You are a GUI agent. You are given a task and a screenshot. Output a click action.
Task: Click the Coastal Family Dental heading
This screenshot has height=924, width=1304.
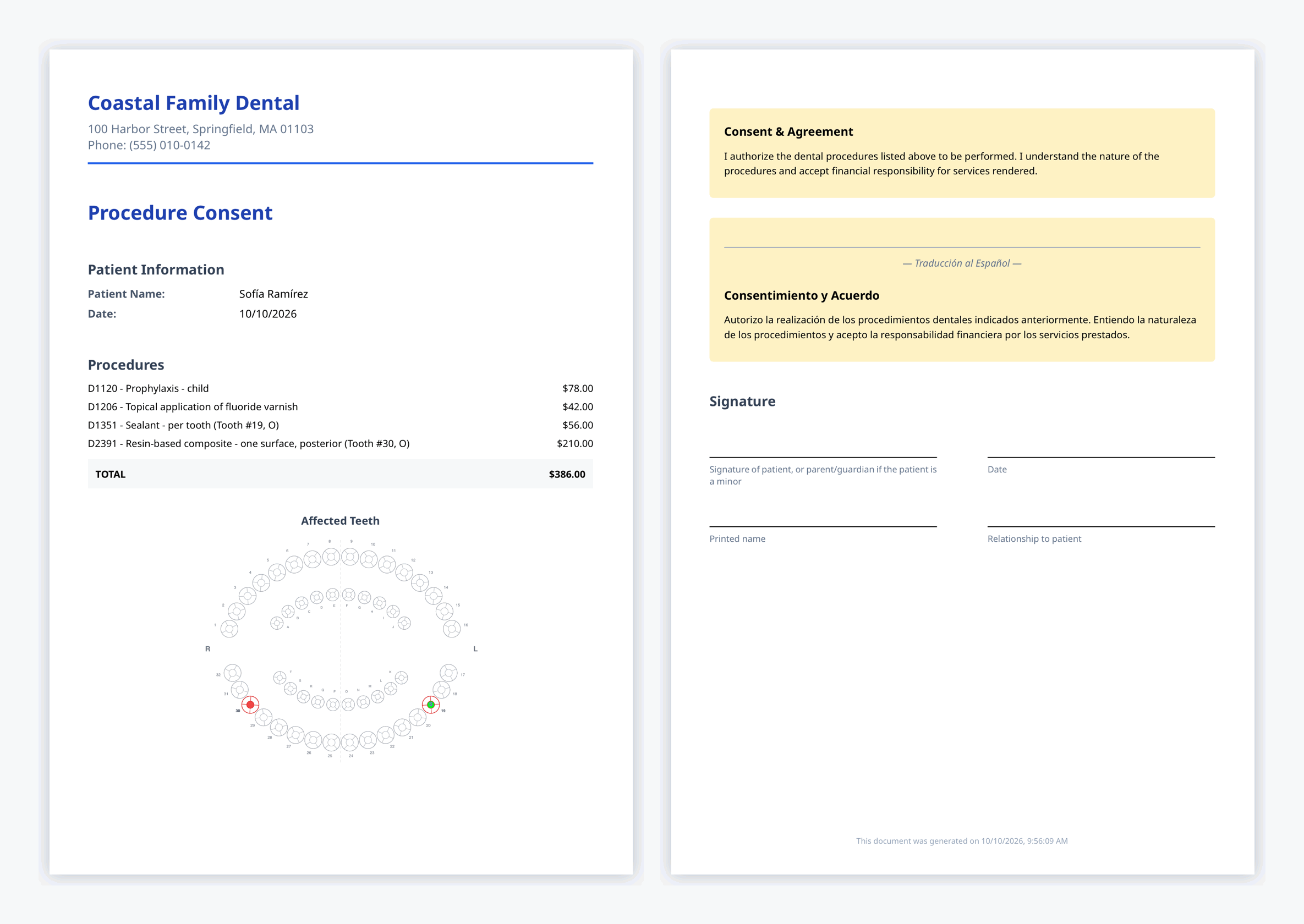tap(194, 103)
